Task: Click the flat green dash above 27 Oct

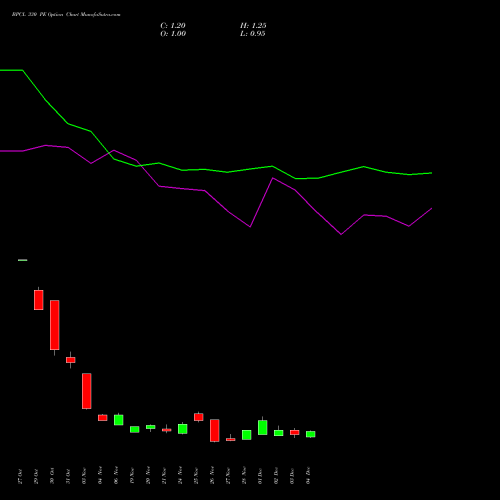Action: tap(23, 260)
